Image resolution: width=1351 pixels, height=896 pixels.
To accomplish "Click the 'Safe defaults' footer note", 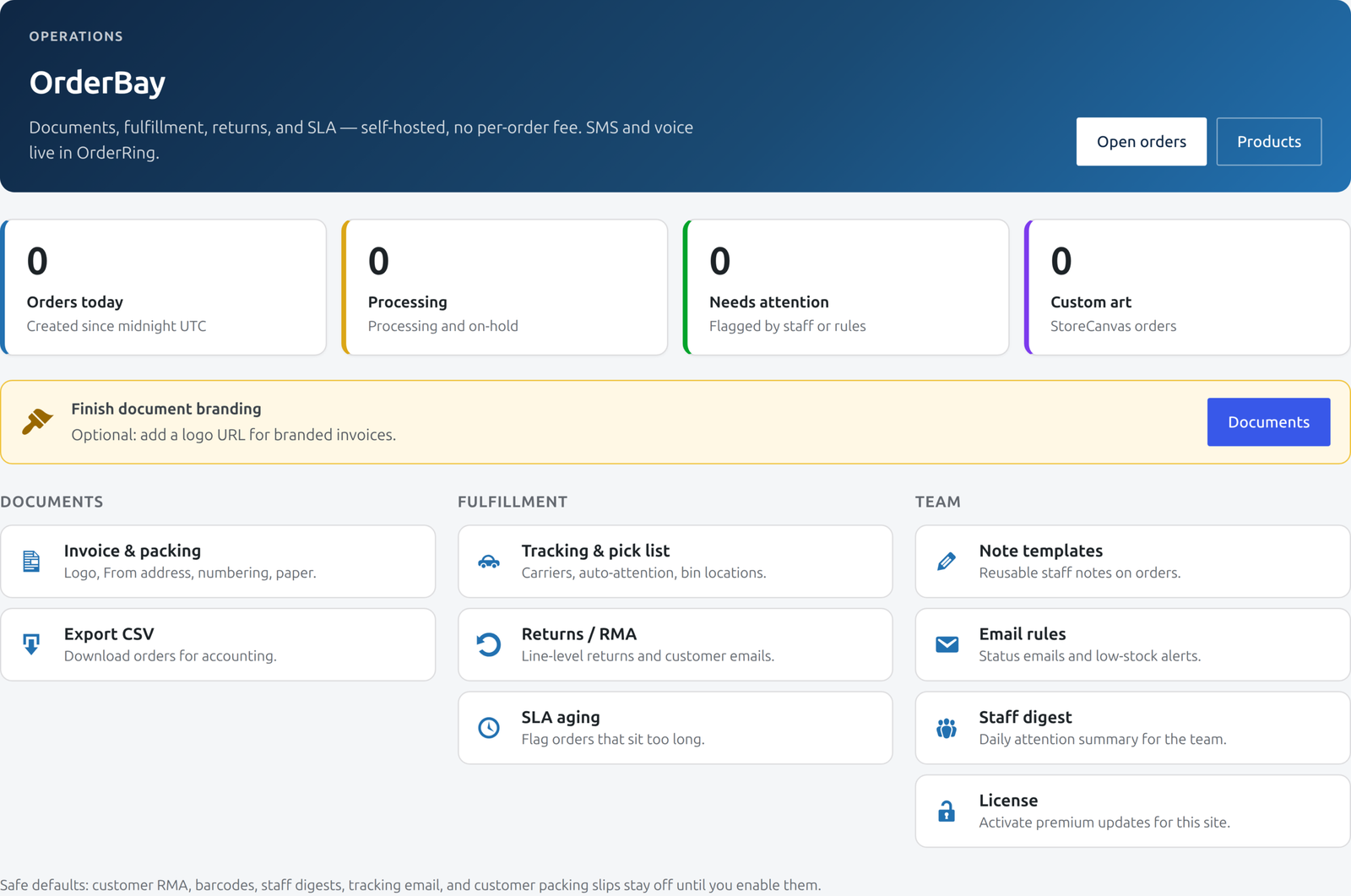I will (410, 885).
